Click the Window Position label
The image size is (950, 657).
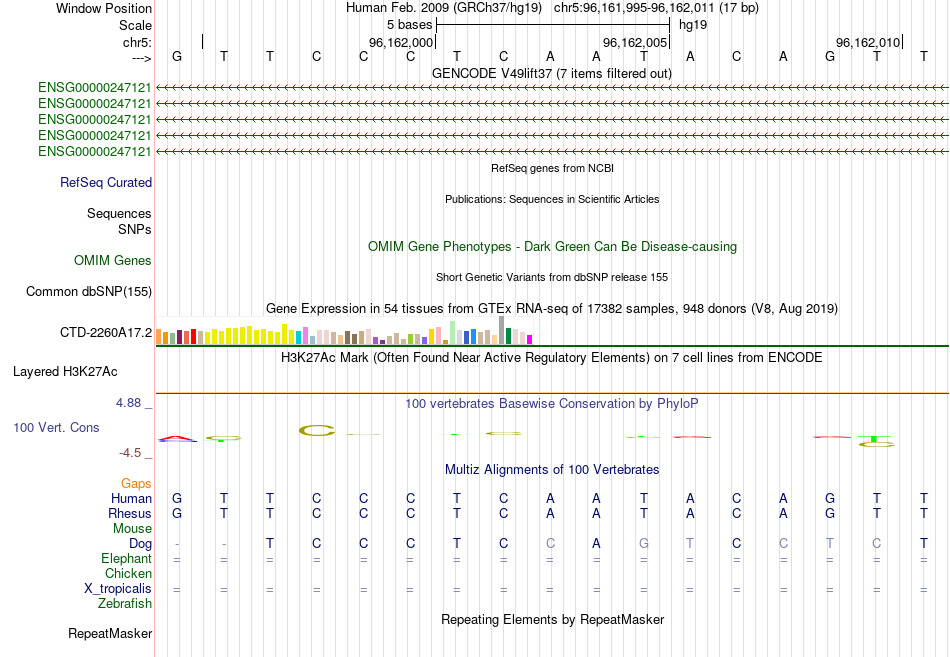[x=104, y=8]
